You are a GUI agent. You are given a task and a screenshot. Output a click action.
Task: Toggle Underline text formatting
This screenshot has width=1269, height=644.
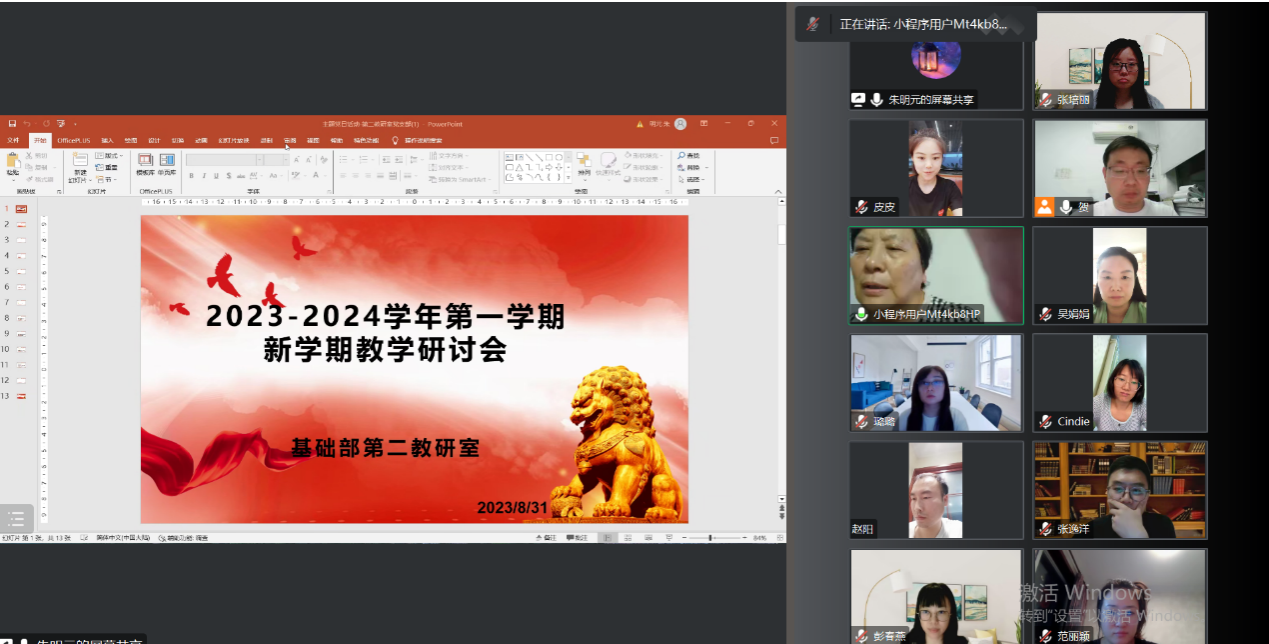click(217, 176)
